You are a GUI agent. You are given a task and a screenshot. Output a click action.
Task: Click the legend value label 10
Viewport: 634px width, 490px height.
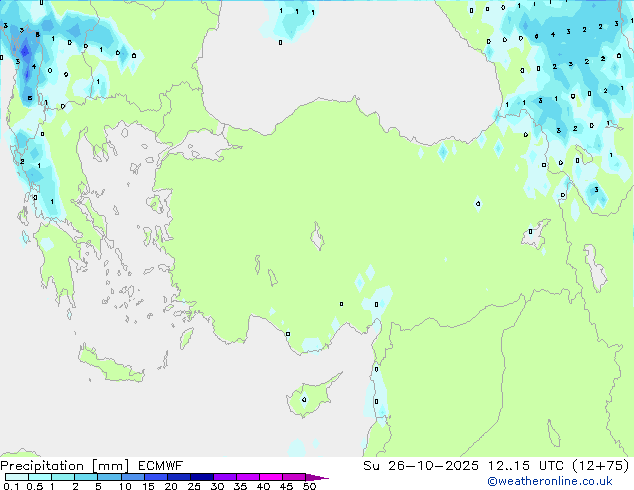(x=125, y=487)
